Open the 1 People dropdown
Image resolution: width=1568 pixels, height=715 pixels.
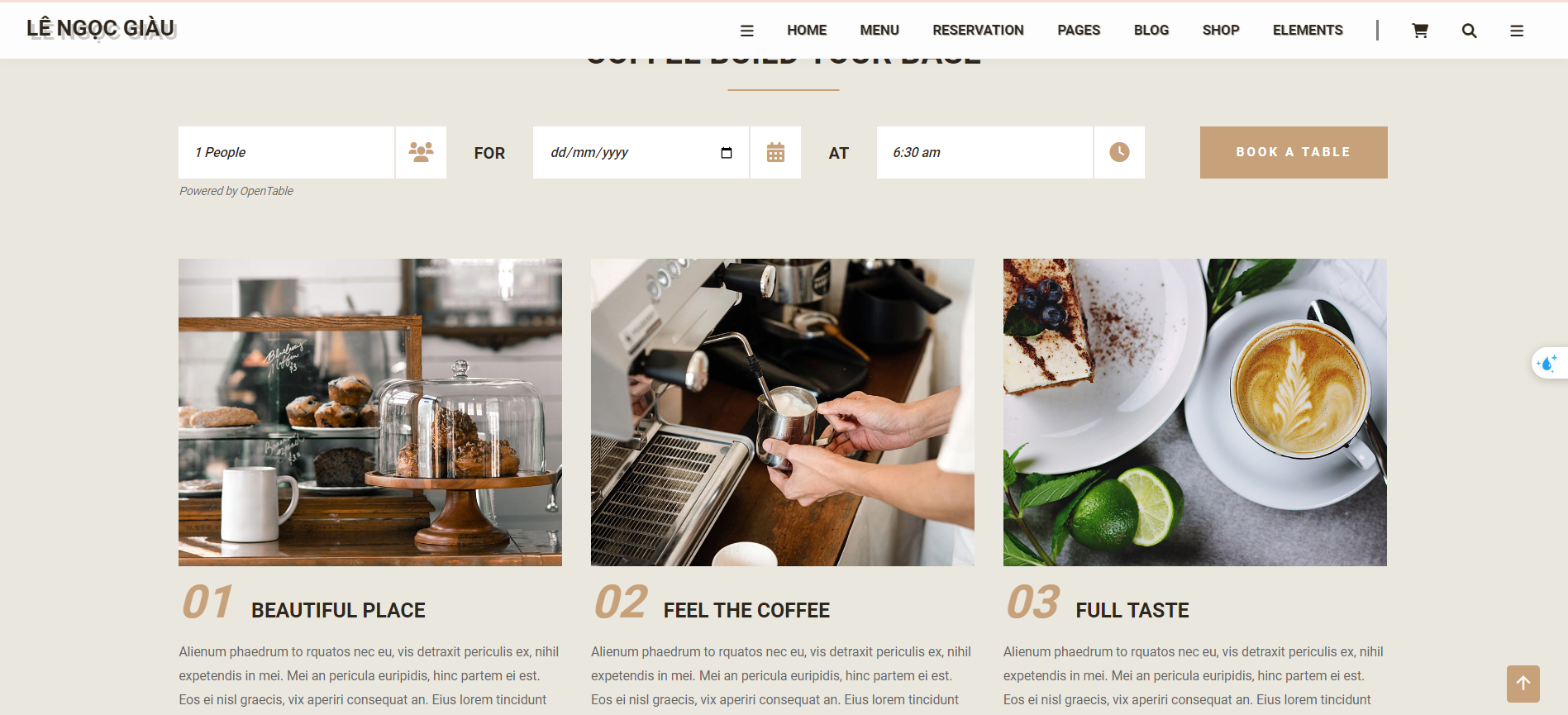[286, 152]
